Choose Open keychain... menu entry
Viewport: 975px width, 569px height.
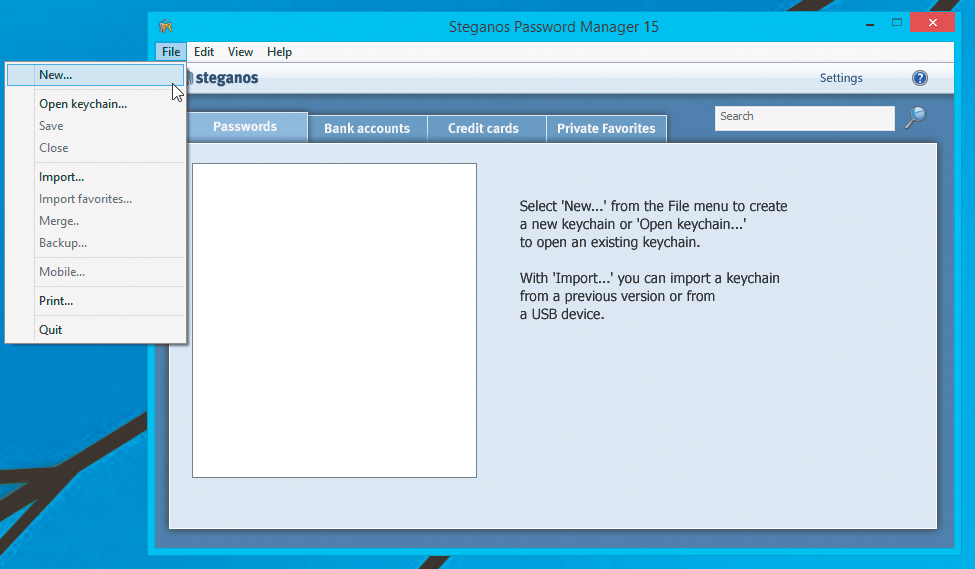83,104
